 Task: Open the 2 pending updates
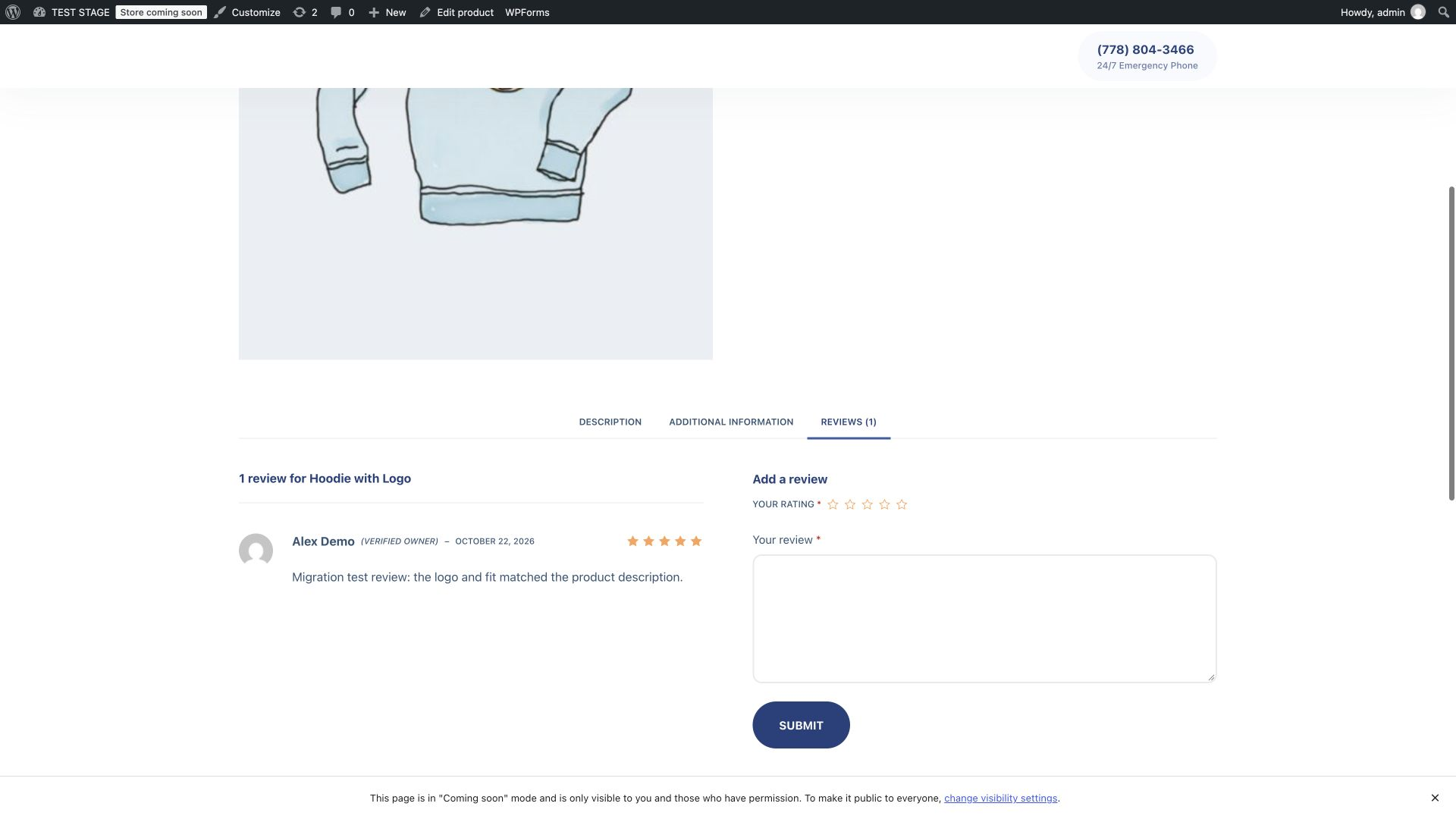tap(306, 12)
